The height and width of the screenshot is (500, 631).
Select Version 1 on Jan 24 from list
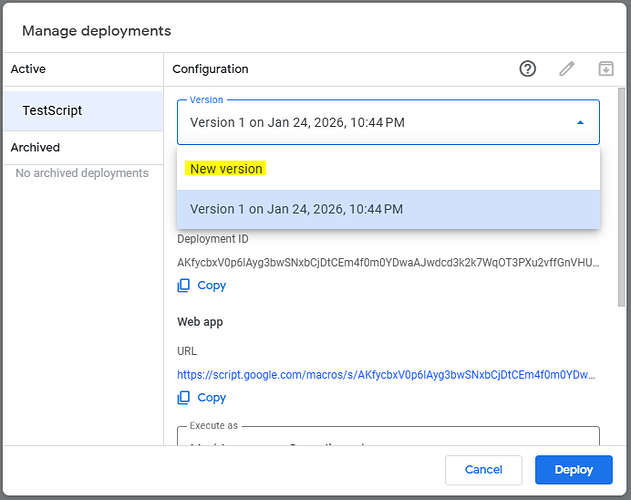pyautogui.click(x=296, y=209)
